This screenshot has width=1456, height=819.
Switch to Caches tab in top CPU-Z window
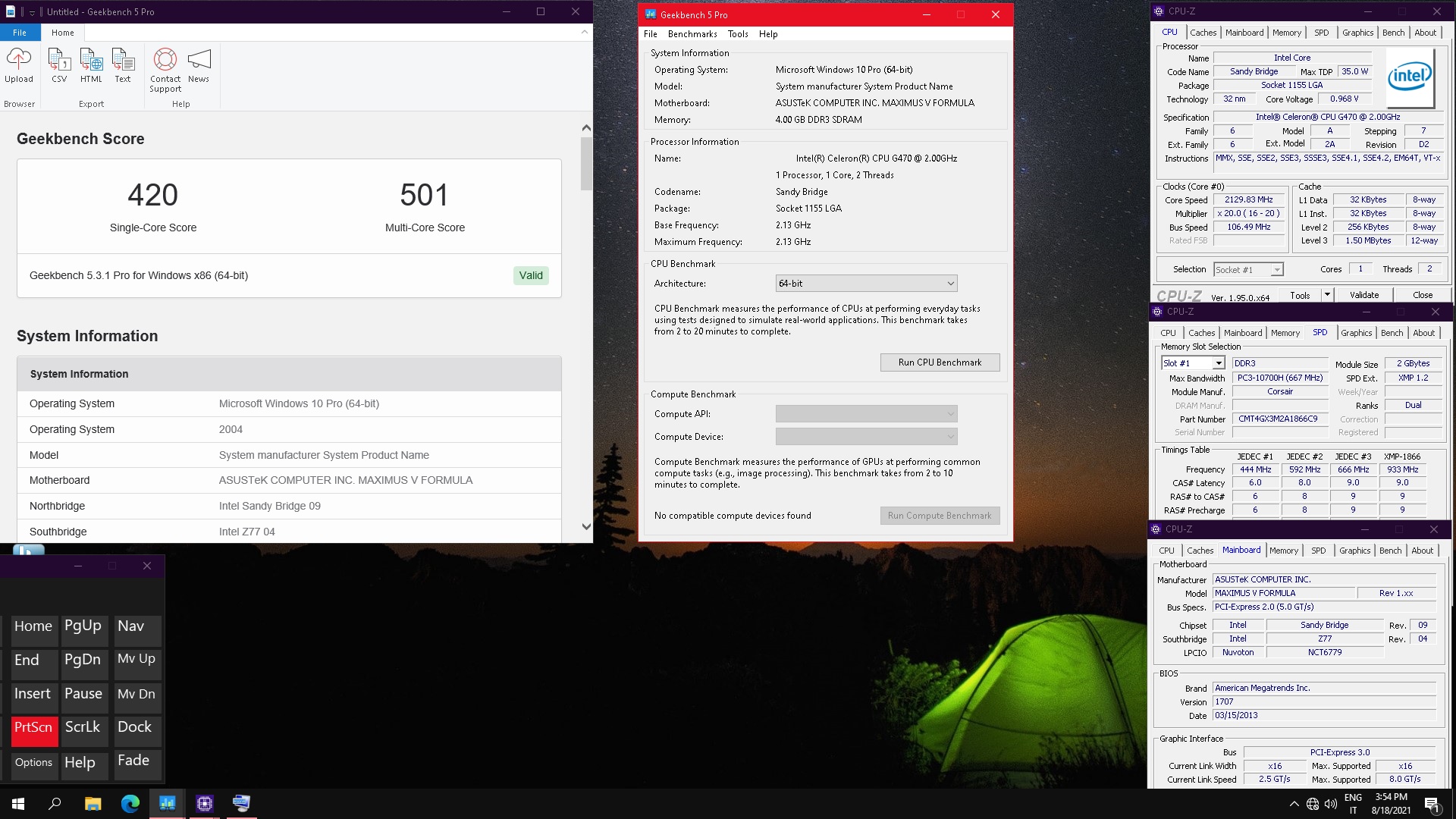tap(1203, 33)
